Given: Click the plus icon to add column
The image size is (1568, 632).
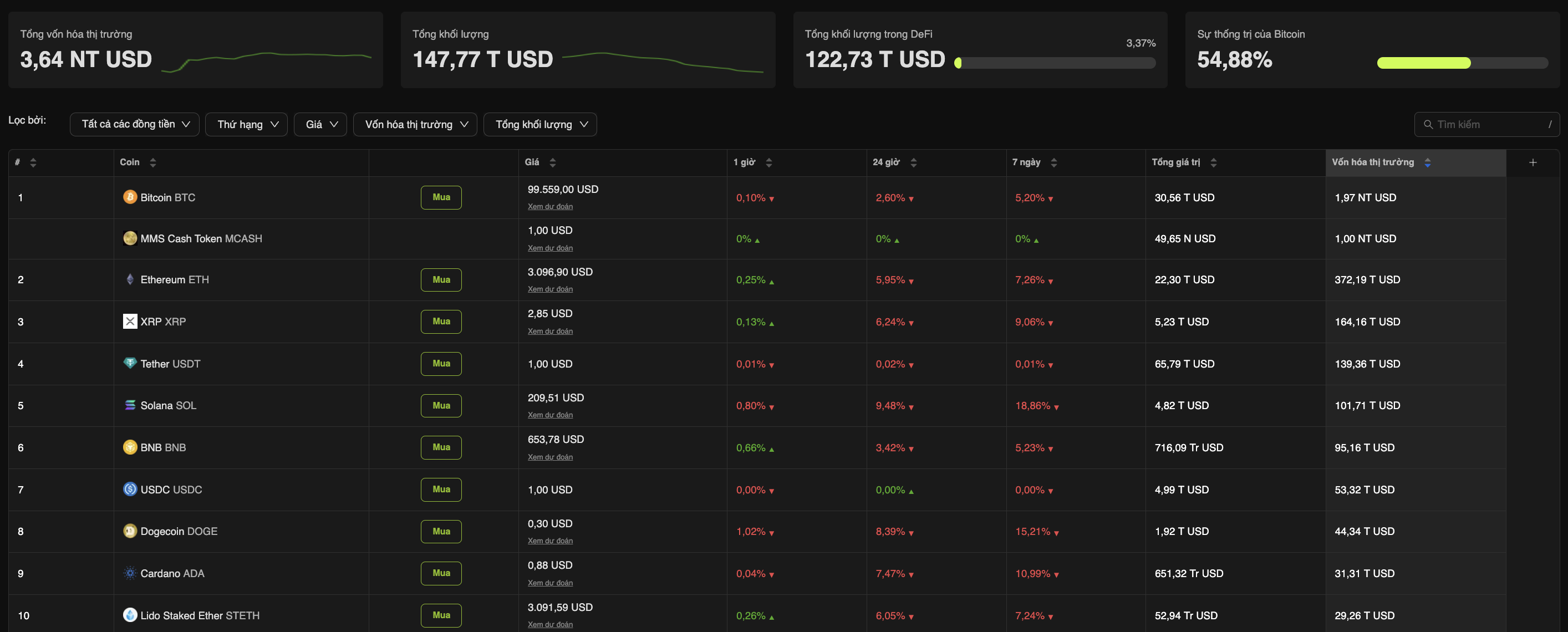Looking at the screenshot, I should [1533, 162].
